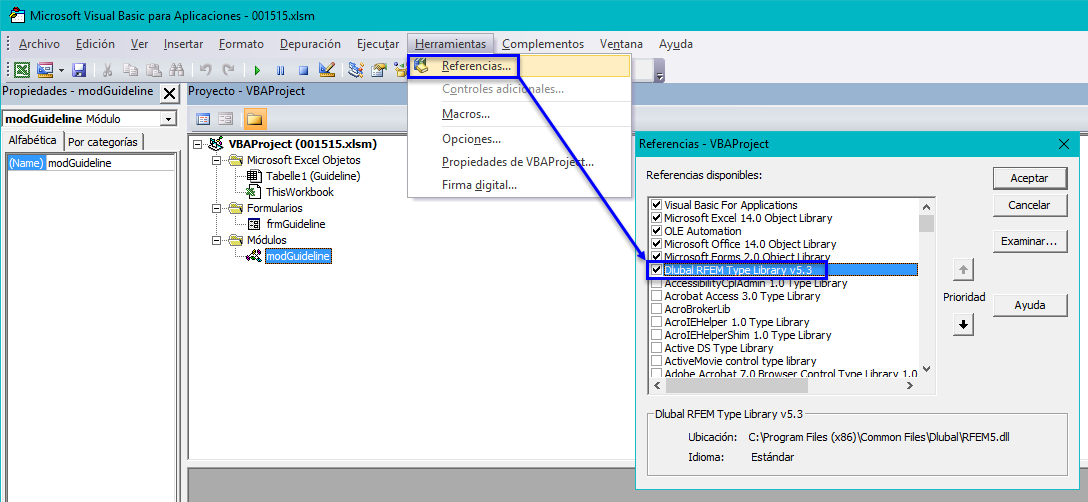Collapse Microsoft Excel Objetos folder
This screenshot has height=502, width=1088.
(x=216, y=160)
